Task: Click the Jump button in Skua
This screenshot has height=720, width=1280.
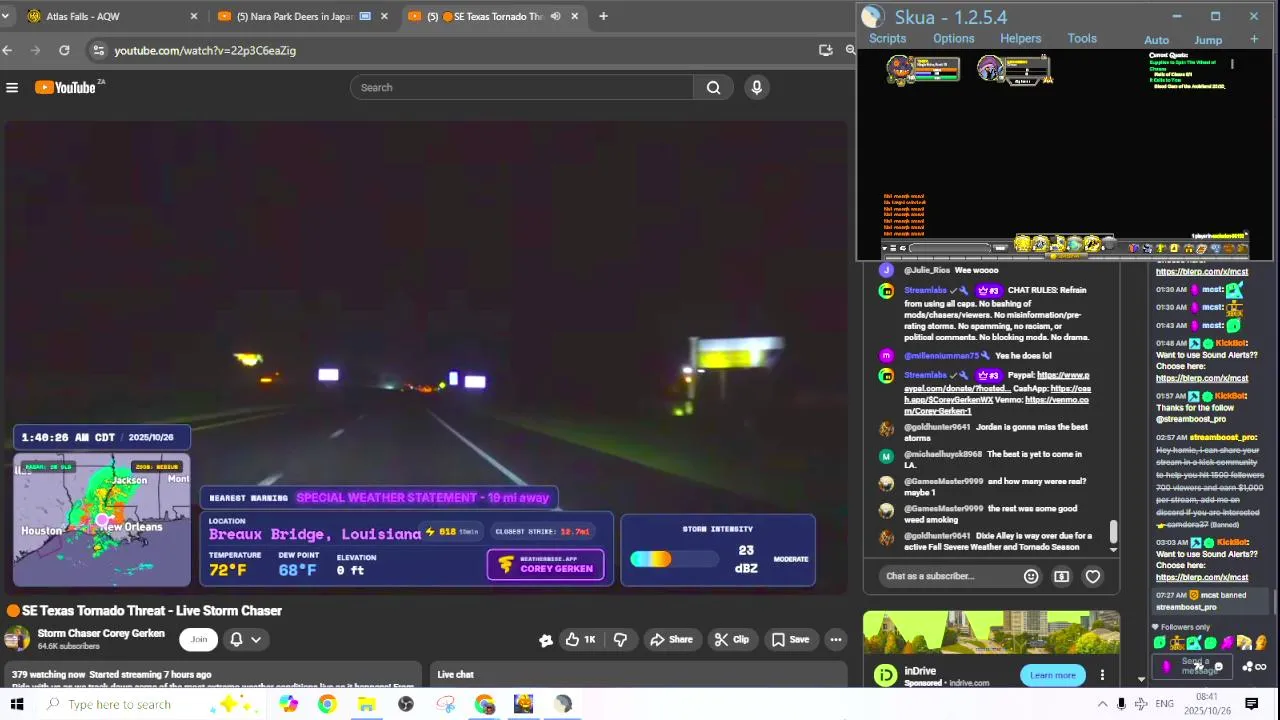Action: pos(1208,41)
